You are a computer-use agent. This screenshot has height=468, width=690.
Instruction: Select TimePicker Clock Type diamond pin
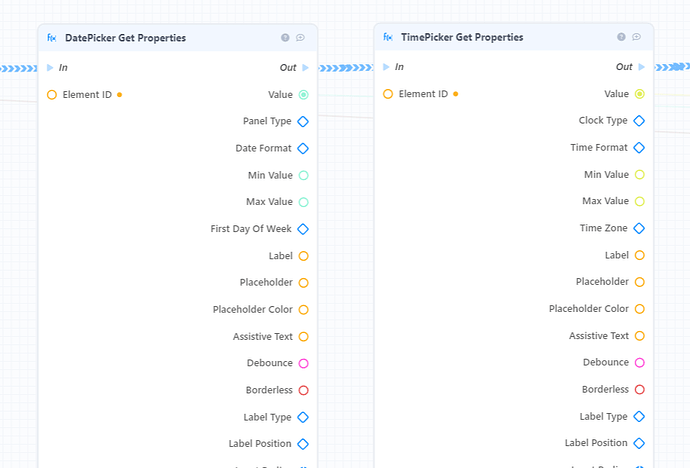click(x=639, y=121)
